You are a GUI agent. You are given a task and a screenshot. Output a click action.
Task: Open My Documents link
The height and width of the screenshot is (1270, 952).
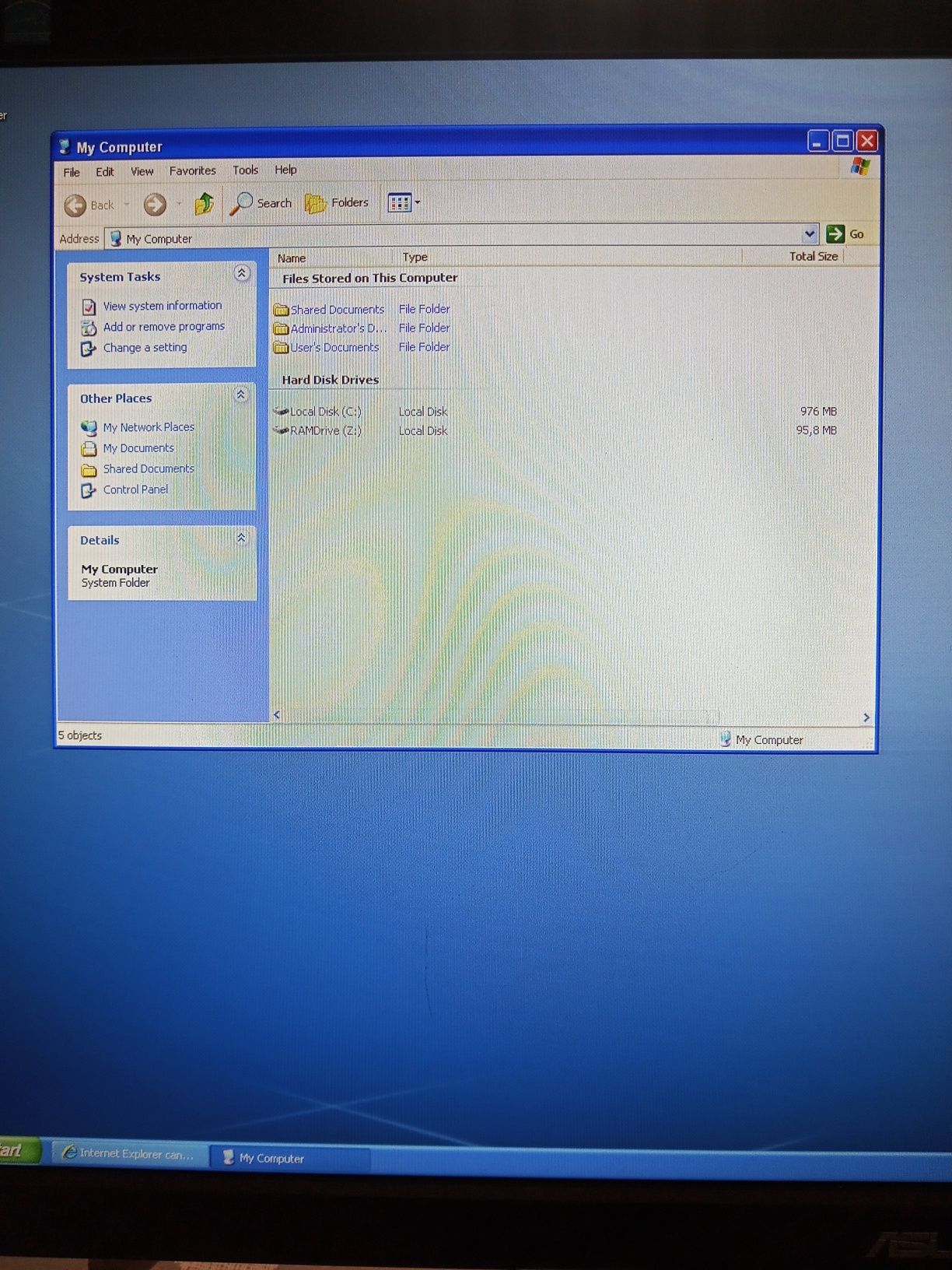tap(138, 448)
